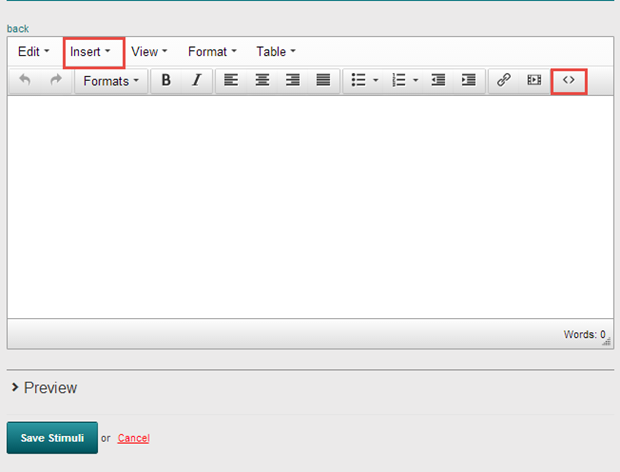Align text to the right
Viewport: 620px width, 472px height.
click(293, 81)
